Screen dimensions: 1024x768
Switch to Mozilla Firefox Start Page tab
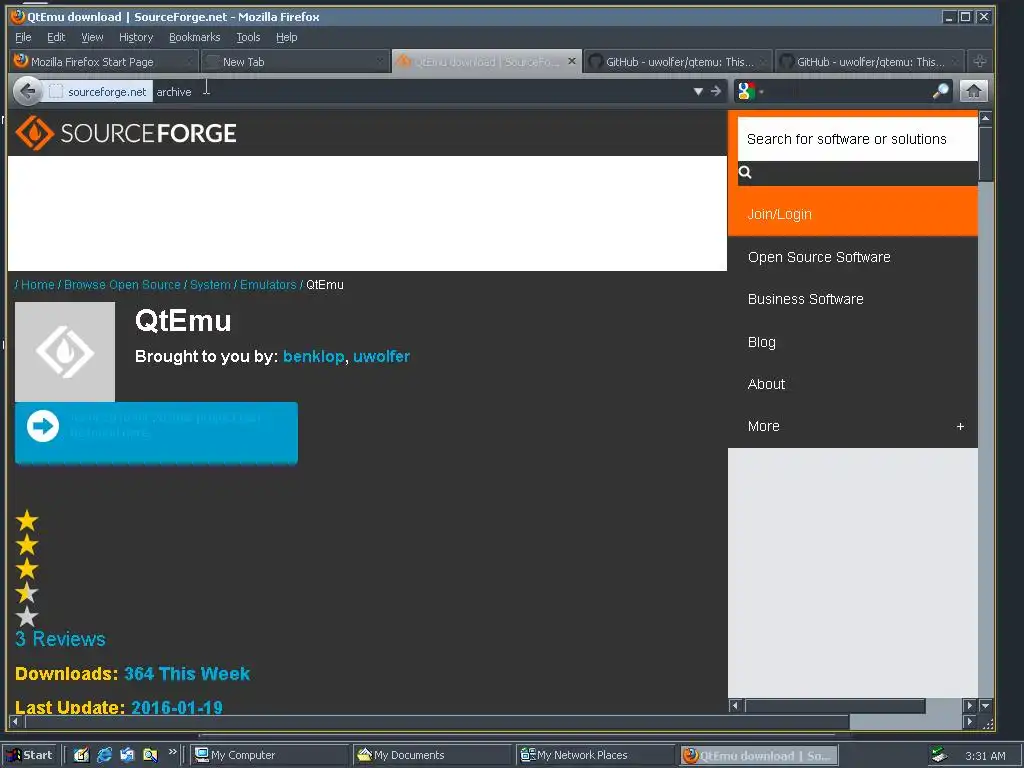coord(104,61)
